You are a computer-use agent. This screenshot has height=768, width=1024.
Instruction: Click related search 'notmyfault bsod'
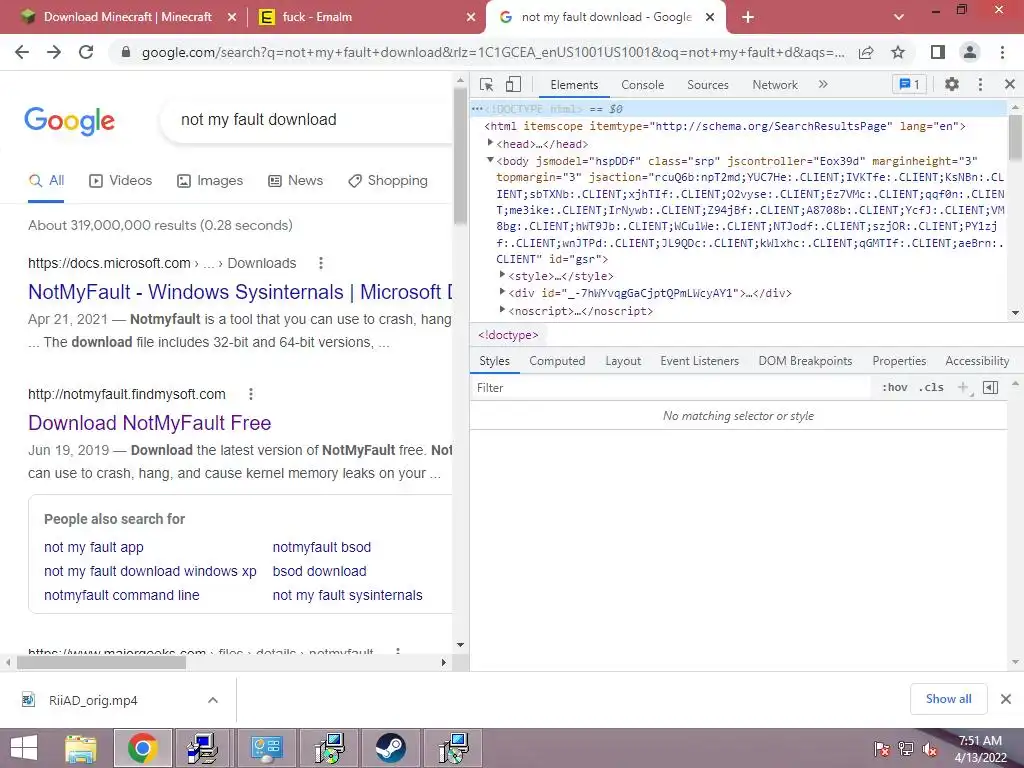pos(321,547)
